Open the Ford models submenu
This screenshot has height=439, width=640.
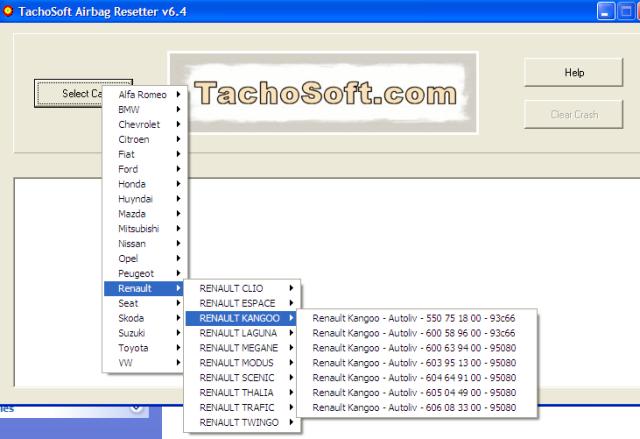coord(145,169)
